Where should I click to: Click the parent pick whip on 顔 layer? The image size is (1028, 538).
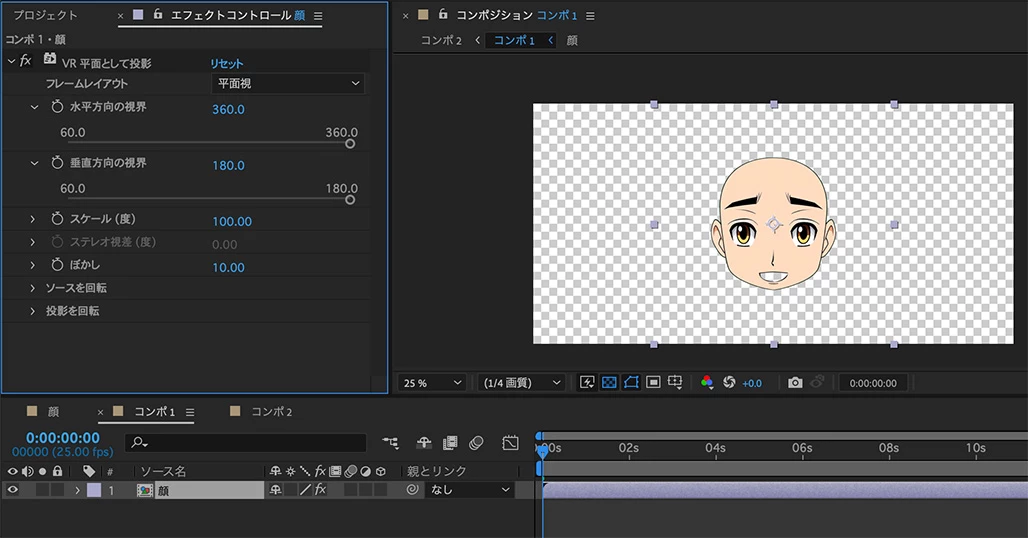tap(412, 490)
